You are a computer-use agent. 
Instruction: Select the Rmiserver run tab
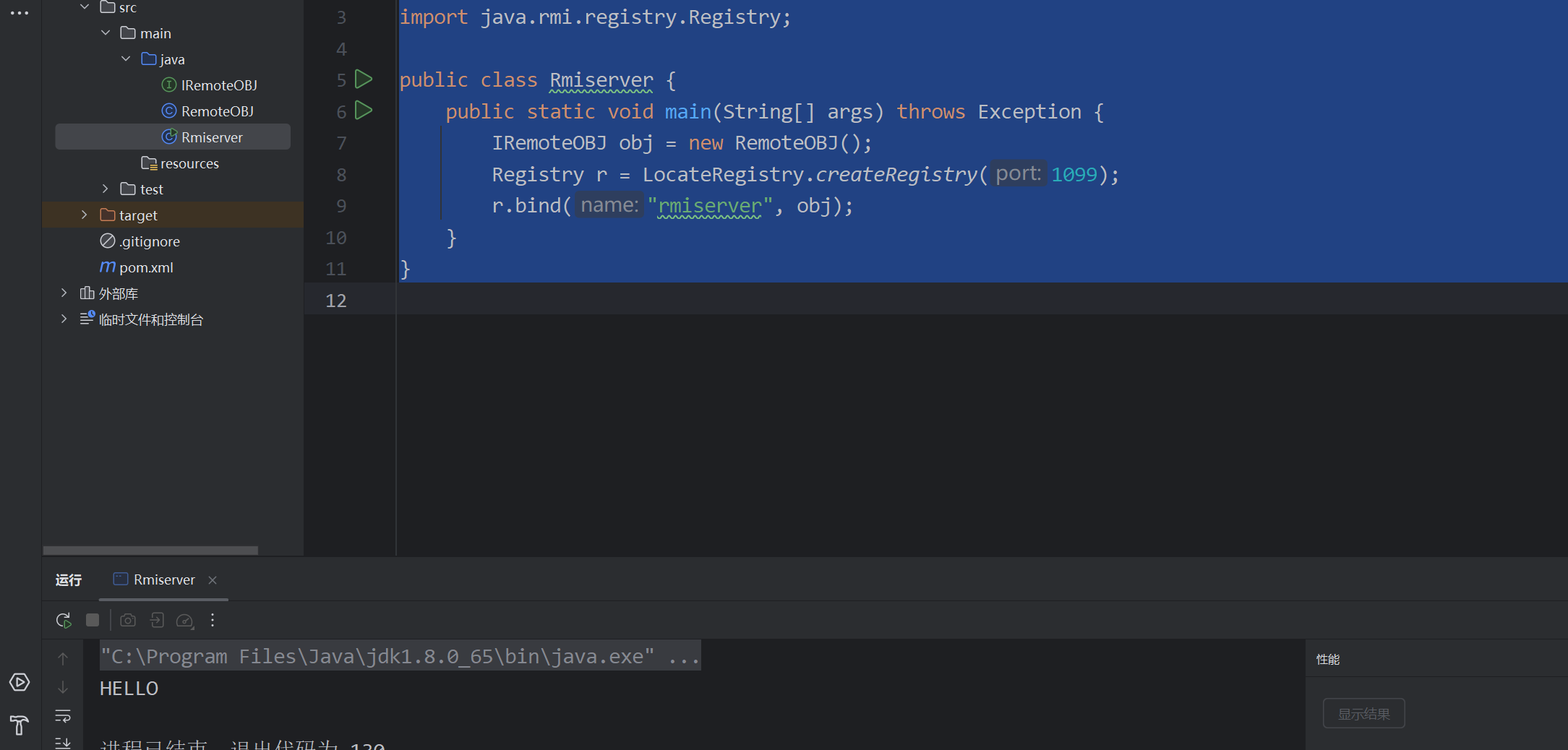tap(163, 579)
